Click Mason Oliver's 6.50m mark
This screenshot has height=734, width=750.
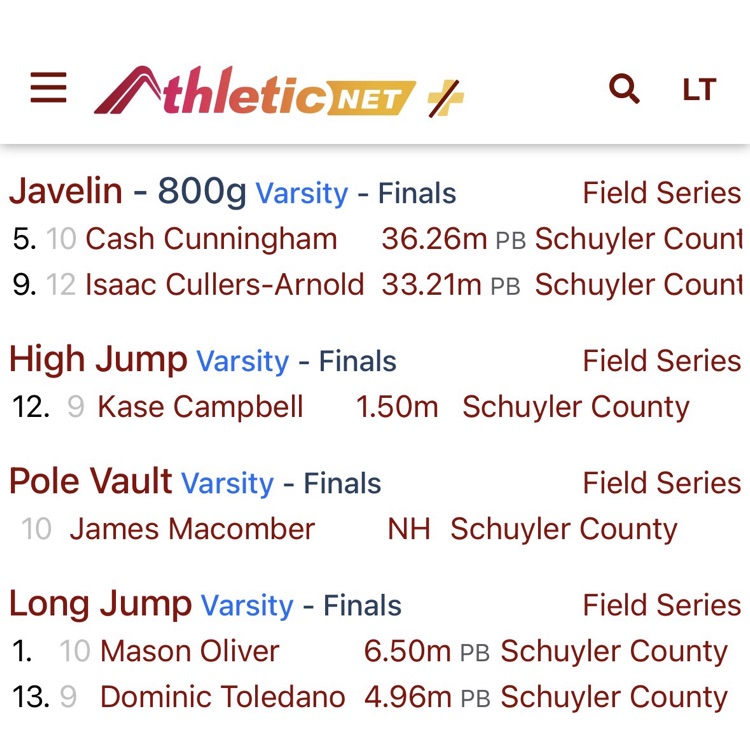[407, 651]
